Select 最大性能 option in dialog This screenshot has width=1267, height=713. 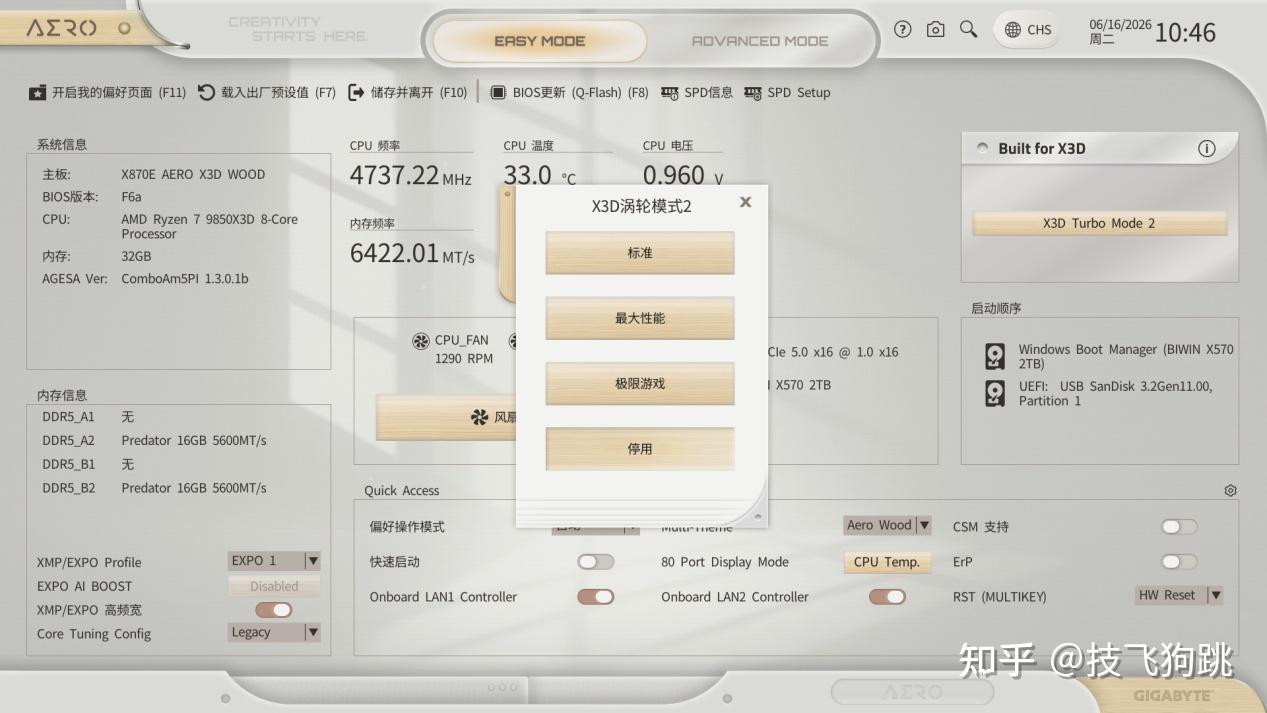pos(640,318)
